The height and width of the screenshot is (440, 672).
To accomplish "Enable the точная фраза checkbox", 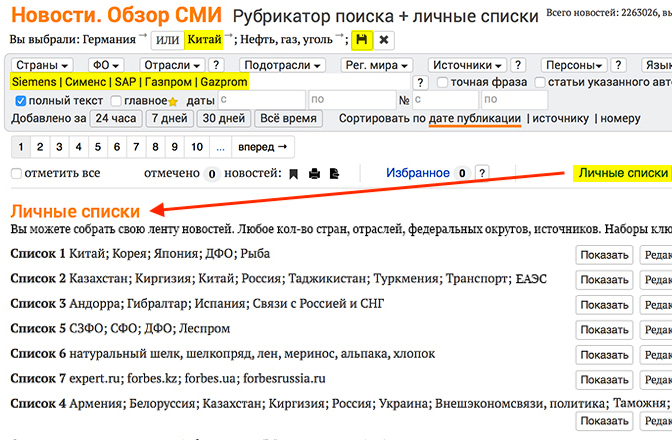I will click(x=442, y=82).
